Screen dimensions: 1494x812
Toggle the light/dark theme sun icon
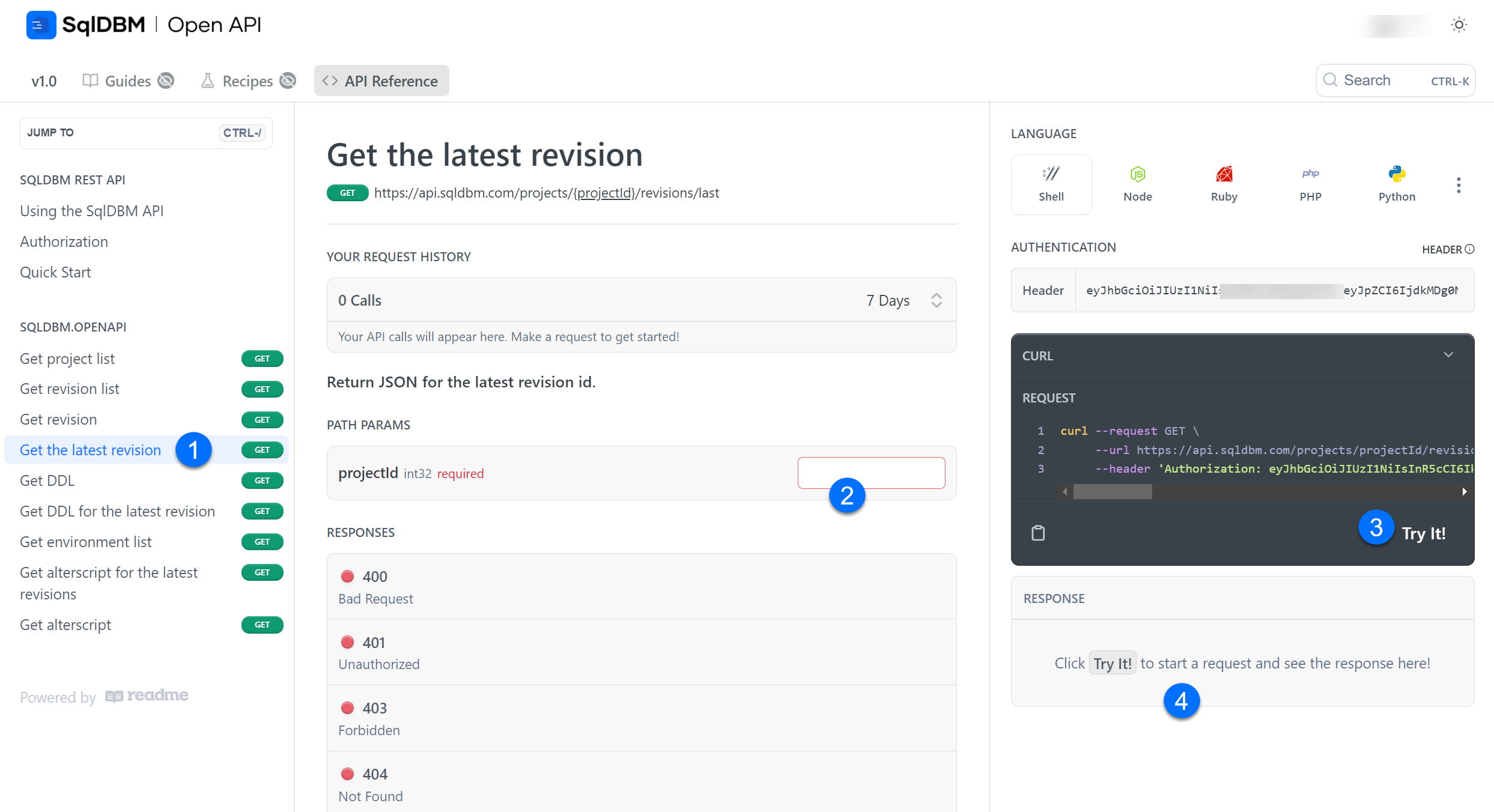[x=1459, y=25]
